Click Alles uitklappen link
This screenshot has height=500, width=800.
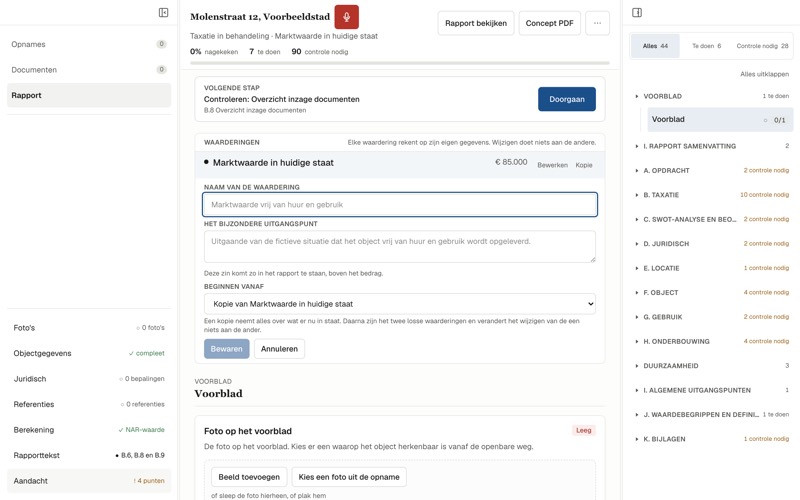(764, 74)
